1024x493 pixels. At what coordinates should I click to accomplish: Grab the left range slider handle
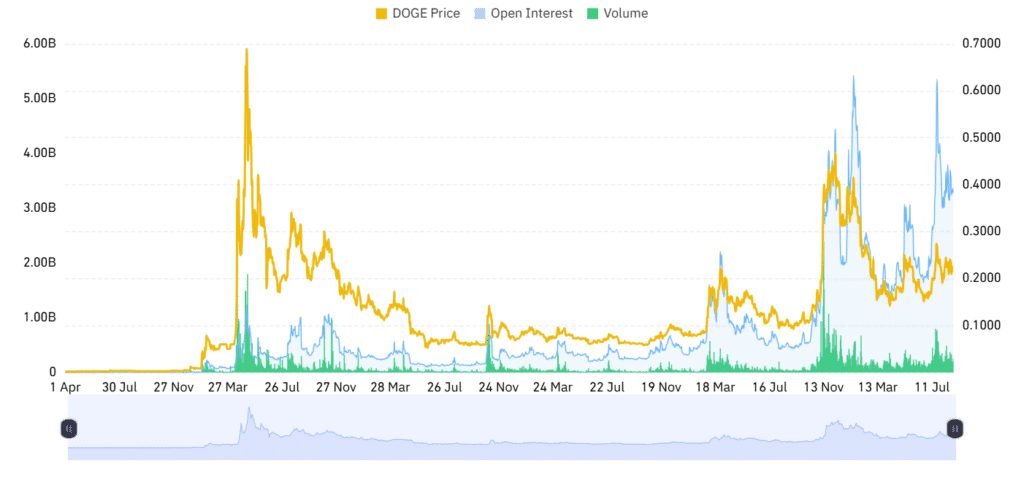pos(69,428)
